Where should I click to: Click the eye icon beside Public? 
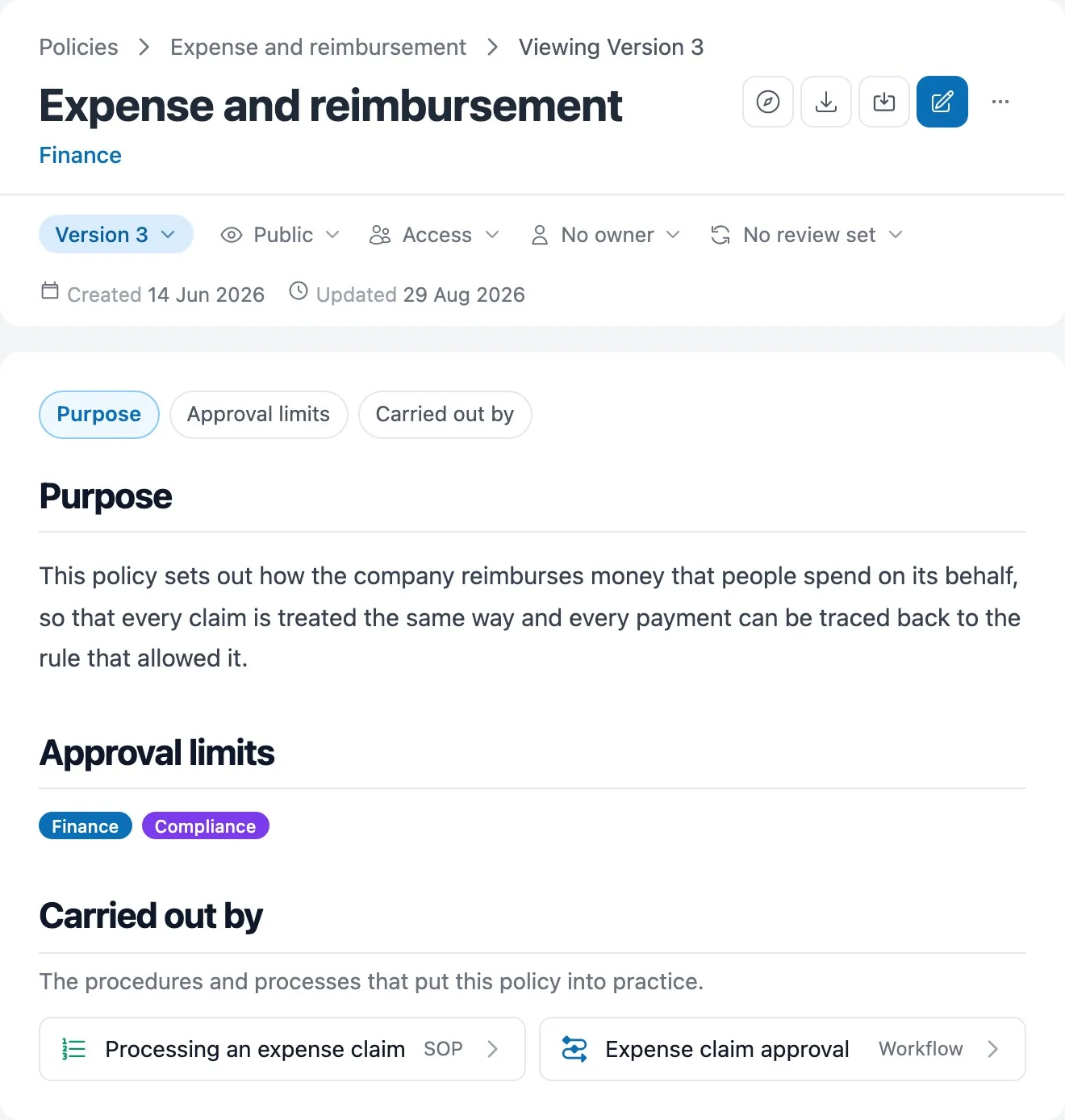click(x=232, y=235)
